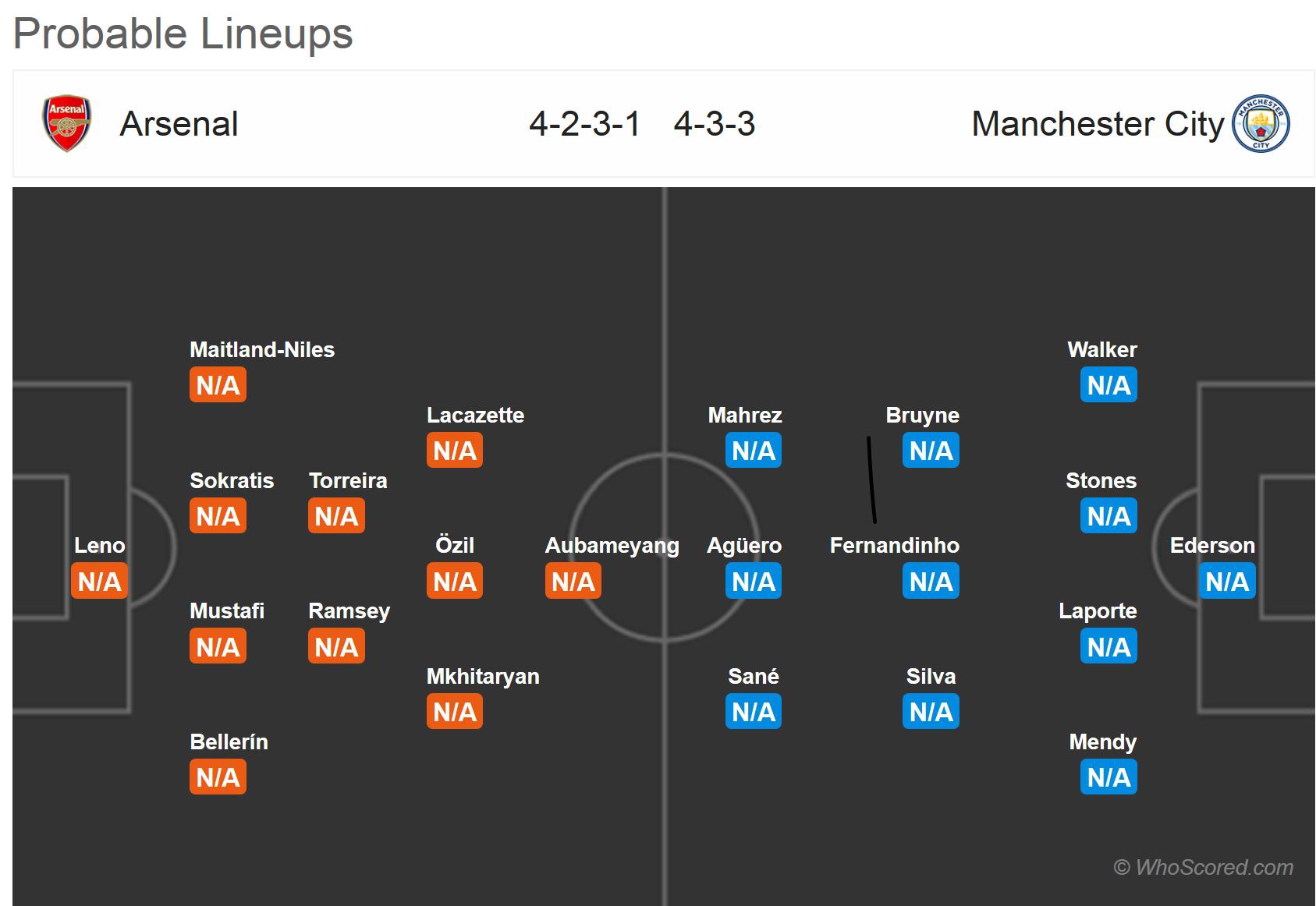The width and height of the screenshot is (1316, 906).
Task: Click the N/A badge under Mendy
Action: [1108, 777]
